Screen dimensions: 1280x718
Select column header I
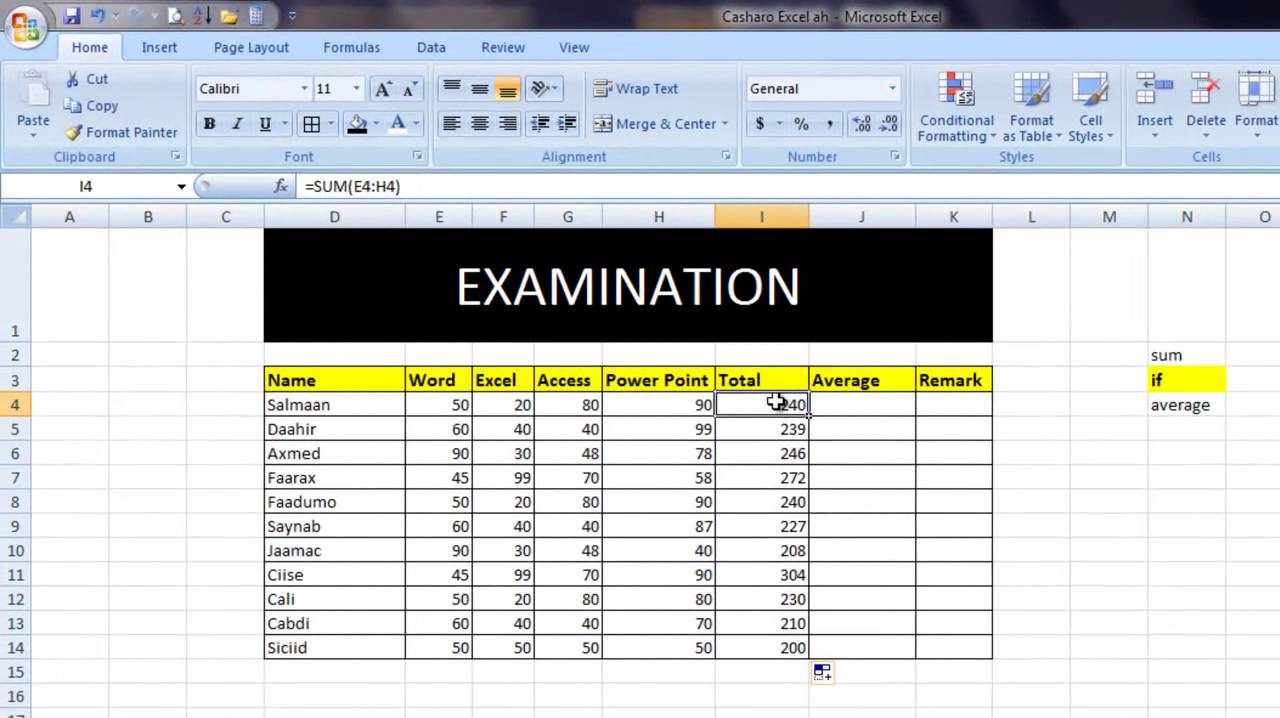point(761,217)
